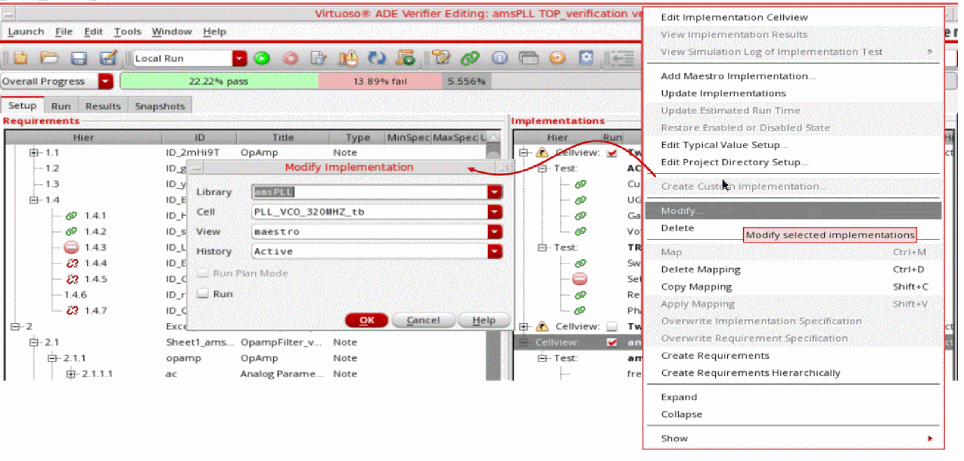Viewport: 964px width, 461px height.
Task: Collapse requirement 2 tree node
Action: [14, 326]
